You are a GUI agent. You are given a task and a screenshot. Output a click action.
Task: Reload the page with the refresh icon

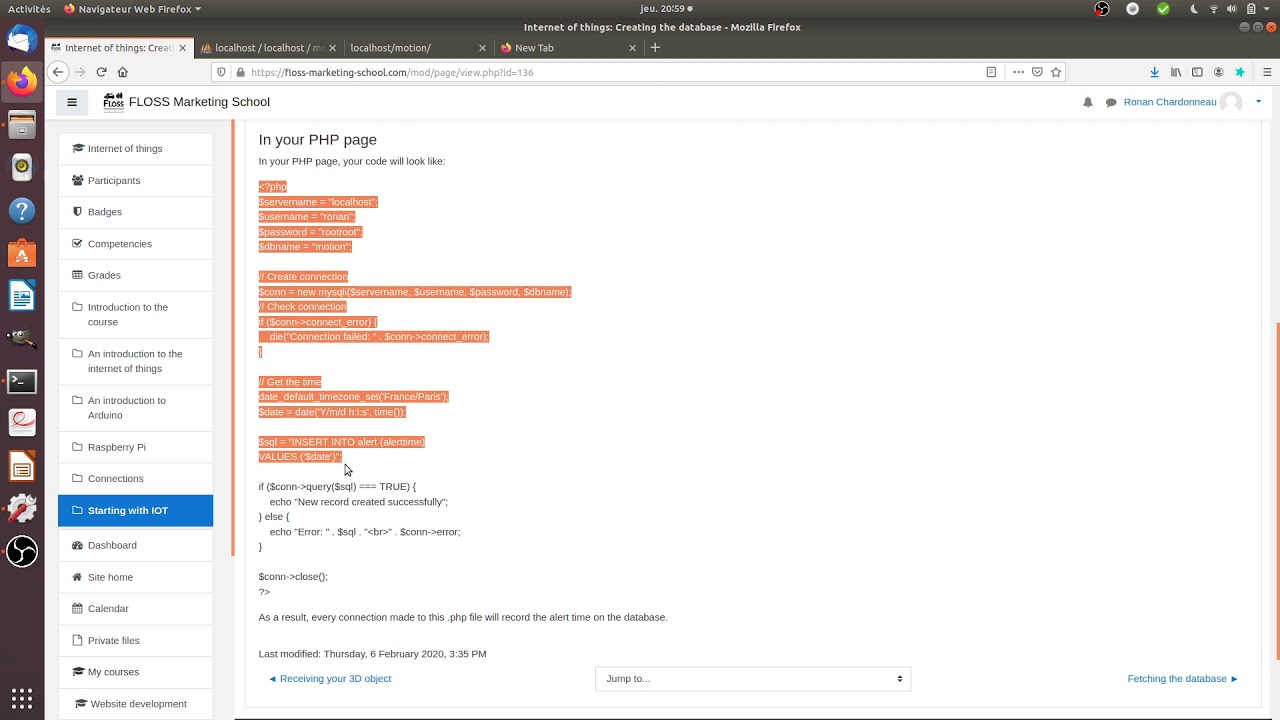(x=101, y=72)
